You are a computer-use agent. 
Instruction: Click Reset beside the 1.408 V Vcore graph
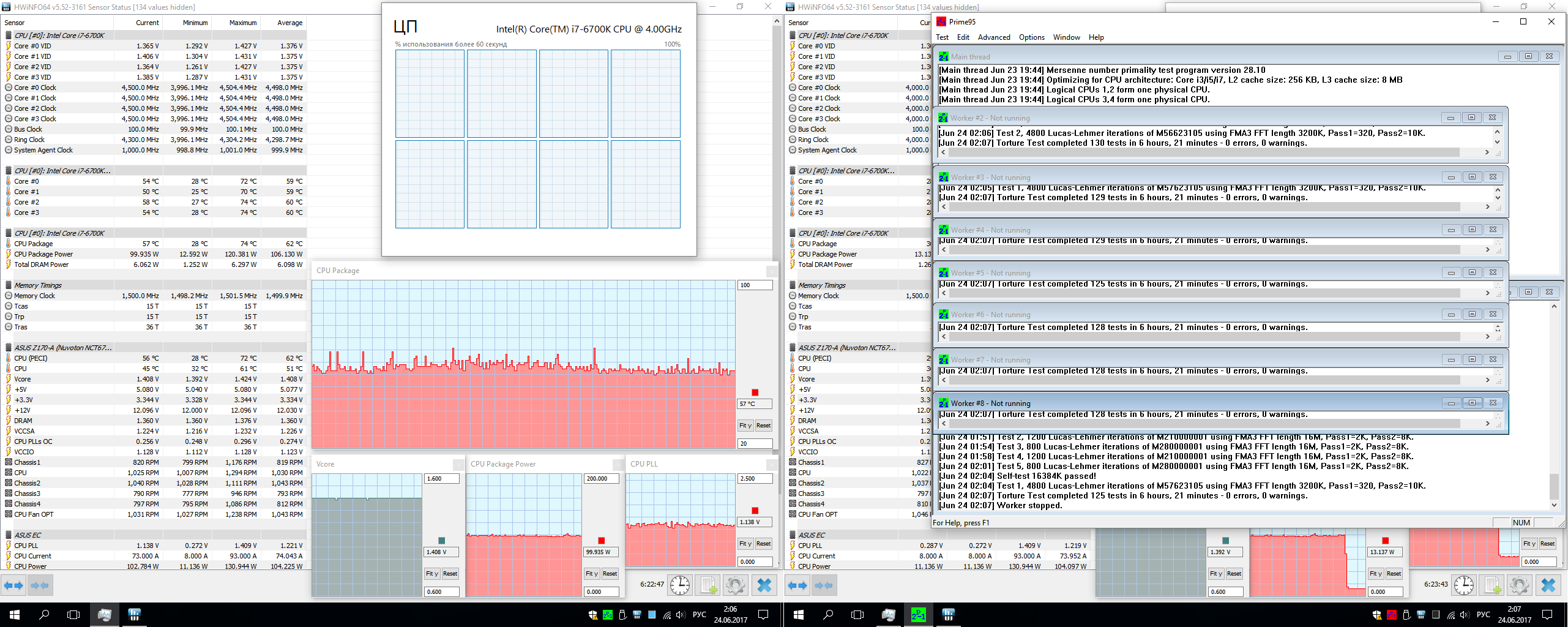click(x=450, y=574)
